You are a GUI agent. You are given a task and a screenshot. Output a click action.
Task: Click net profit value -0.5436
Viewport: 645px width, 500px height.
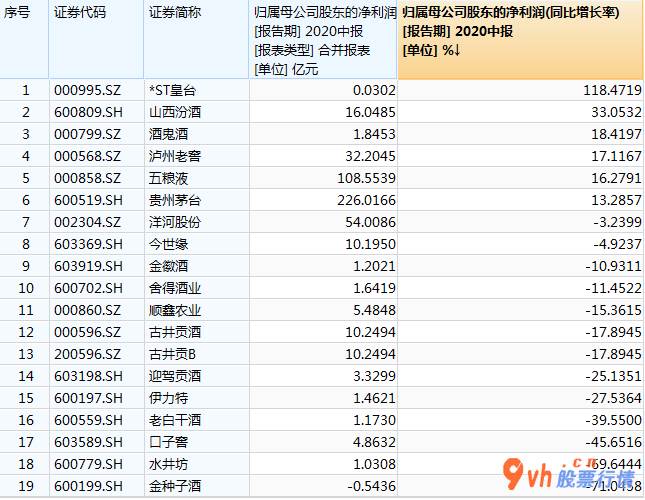(x=371, y=487)
